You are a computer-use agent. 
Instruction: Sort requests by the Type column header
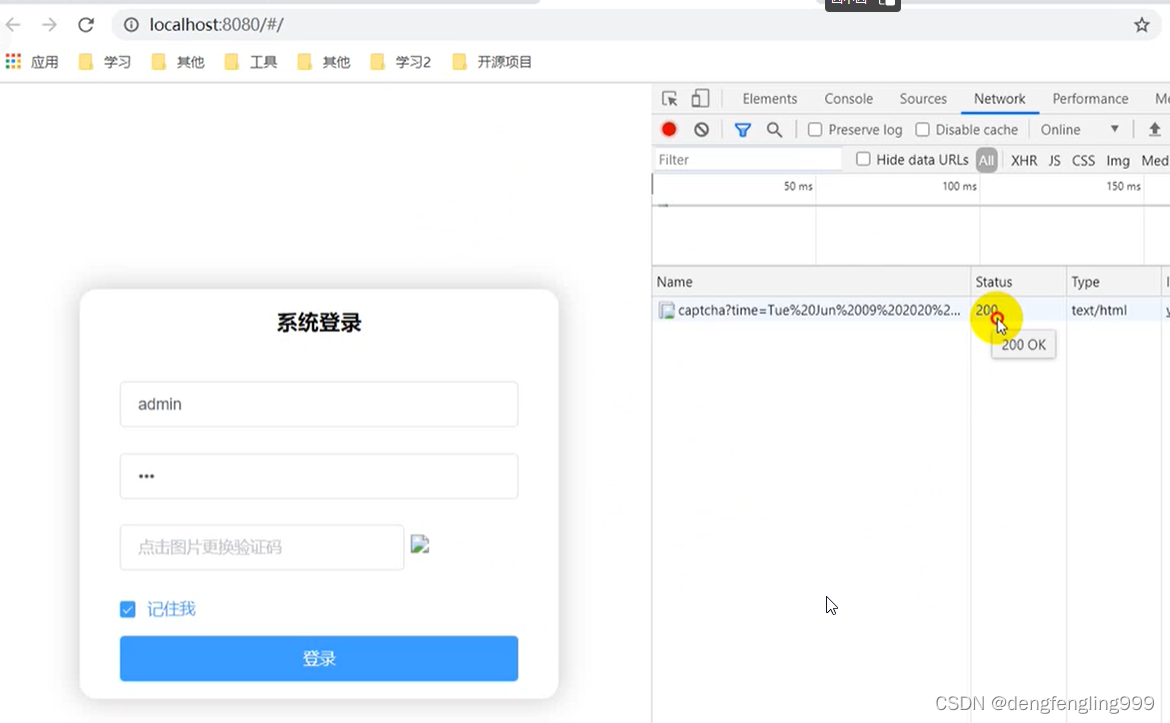1113,282
